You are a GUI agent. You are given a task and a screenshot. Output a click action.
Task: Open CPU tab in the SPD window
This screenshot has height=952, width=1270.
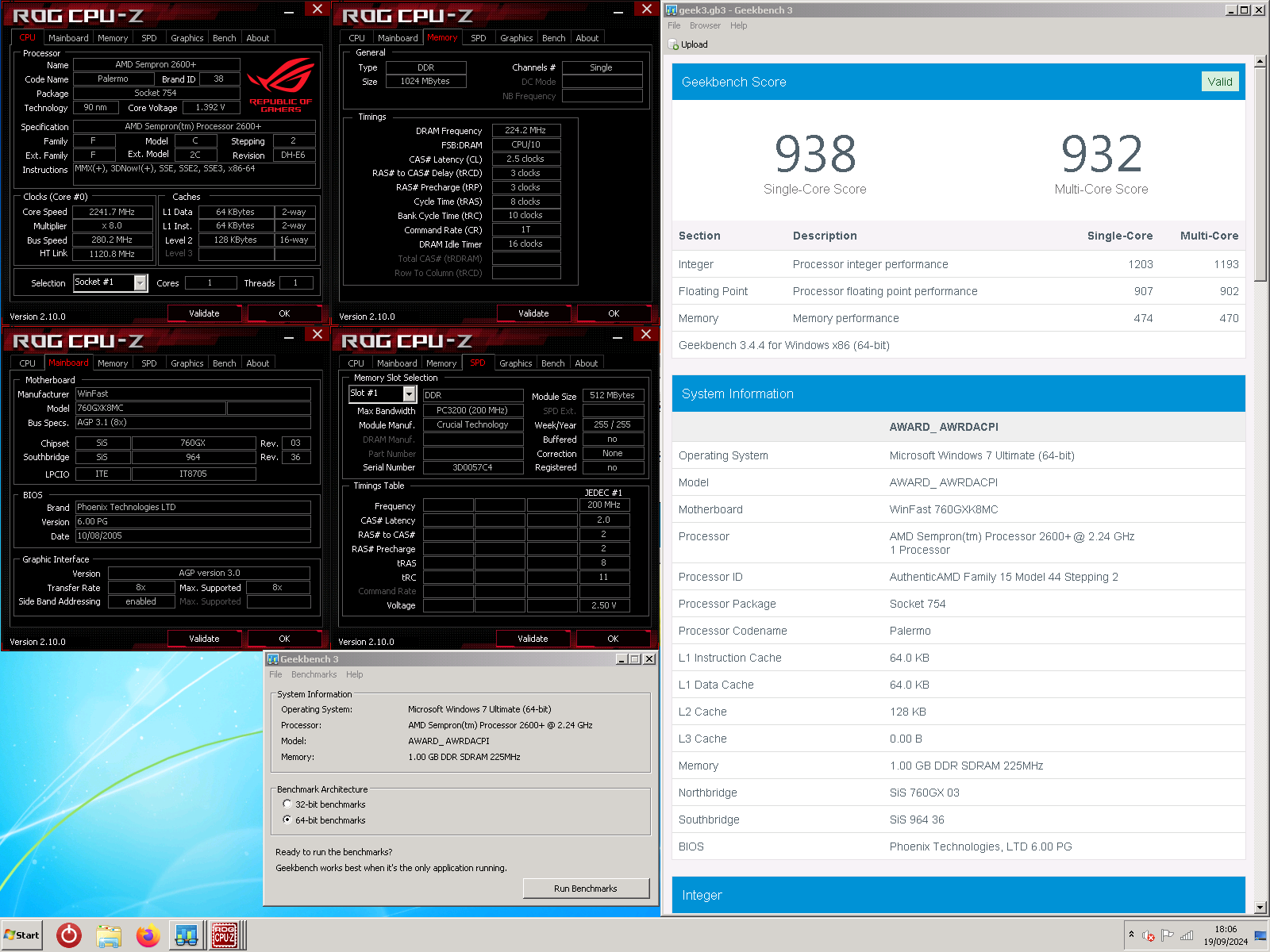coord(356,363)
